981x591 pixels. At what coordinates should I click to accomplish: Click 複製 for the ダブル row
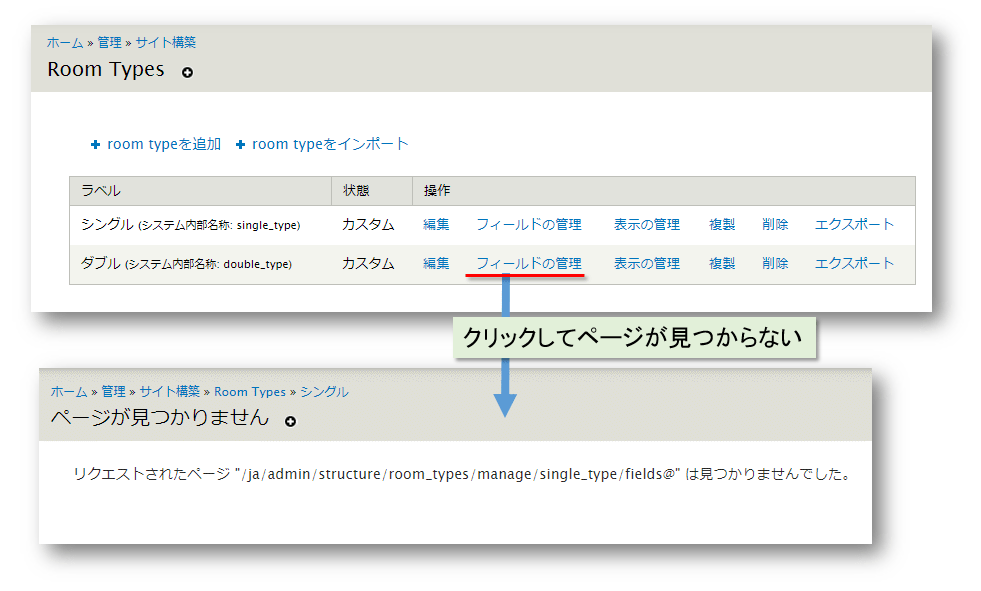(x=721, y=263)
